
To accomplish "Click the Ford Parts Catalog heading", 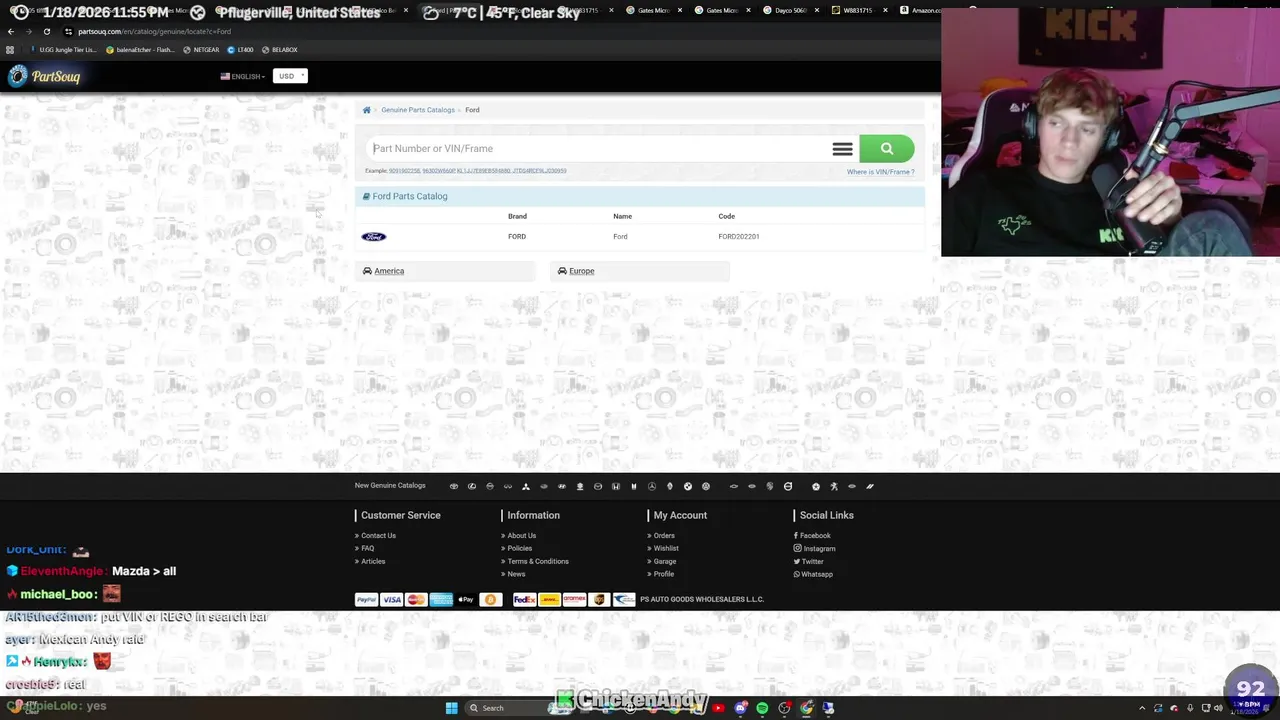I will tap(409, 197).
